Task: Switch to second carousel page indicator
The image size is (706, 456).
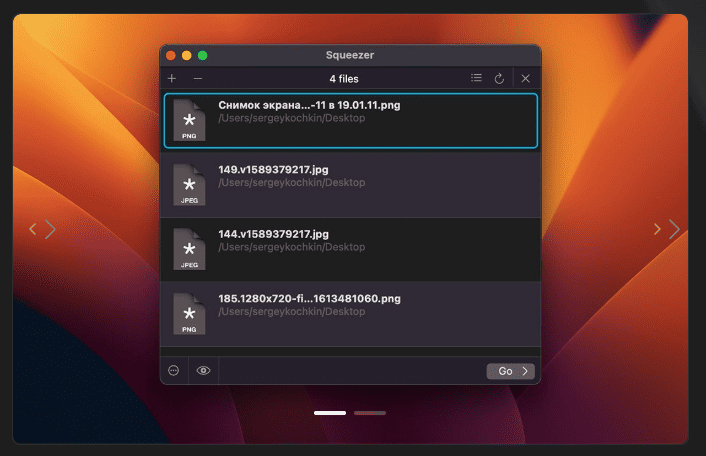Action: [370, 413]
